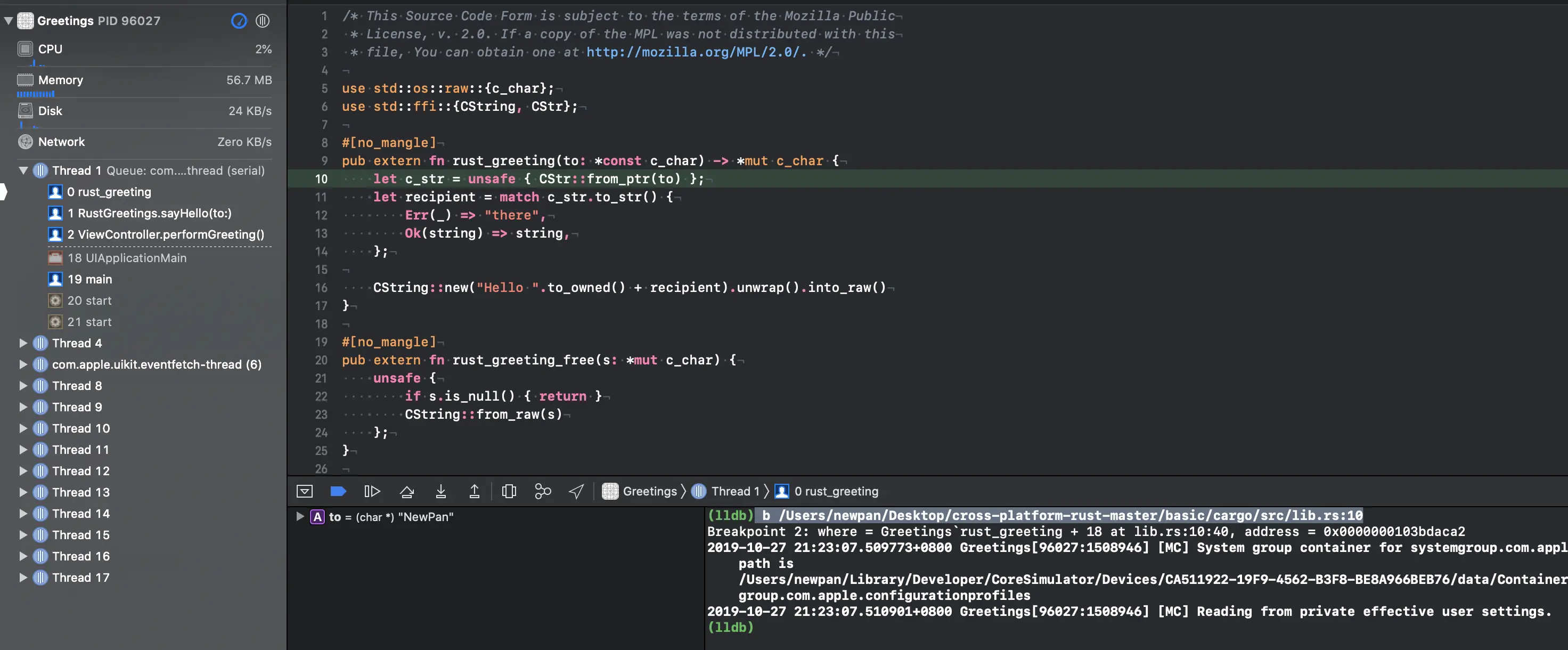
Task: Click the Step out debug icon
Action: click(474, 491)
